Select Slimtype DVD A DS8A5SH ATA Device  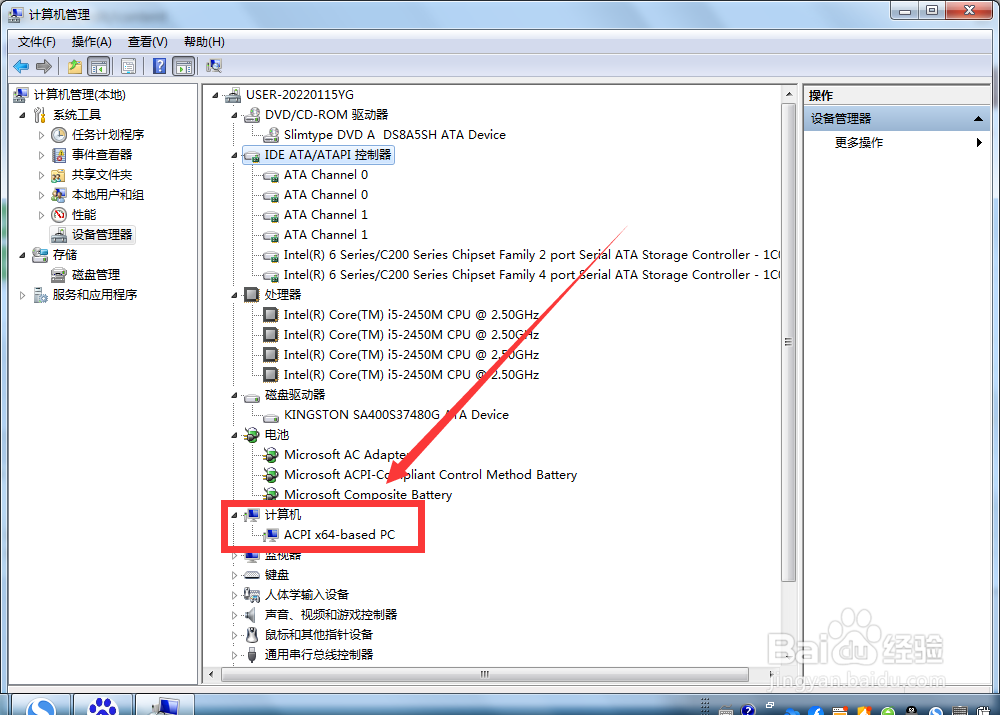click(395, 135)
